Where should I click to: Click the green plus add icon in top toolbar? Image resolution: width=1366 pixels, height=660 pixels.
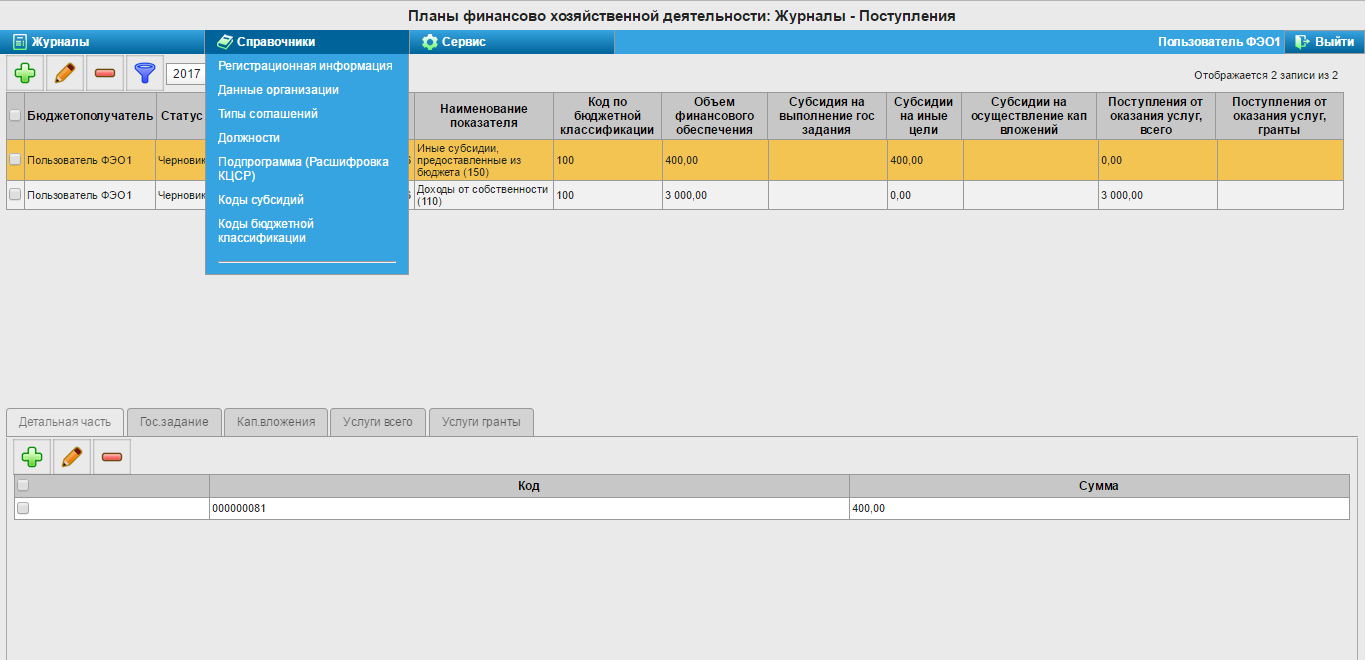coord(26,73)
